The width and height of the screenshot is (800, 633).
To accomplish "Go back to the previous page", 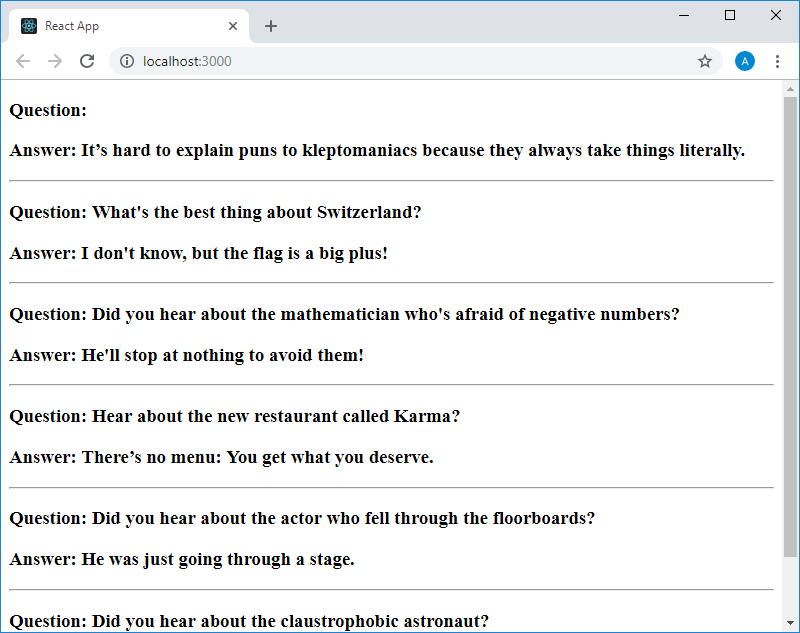I will (x=23, y=61).
